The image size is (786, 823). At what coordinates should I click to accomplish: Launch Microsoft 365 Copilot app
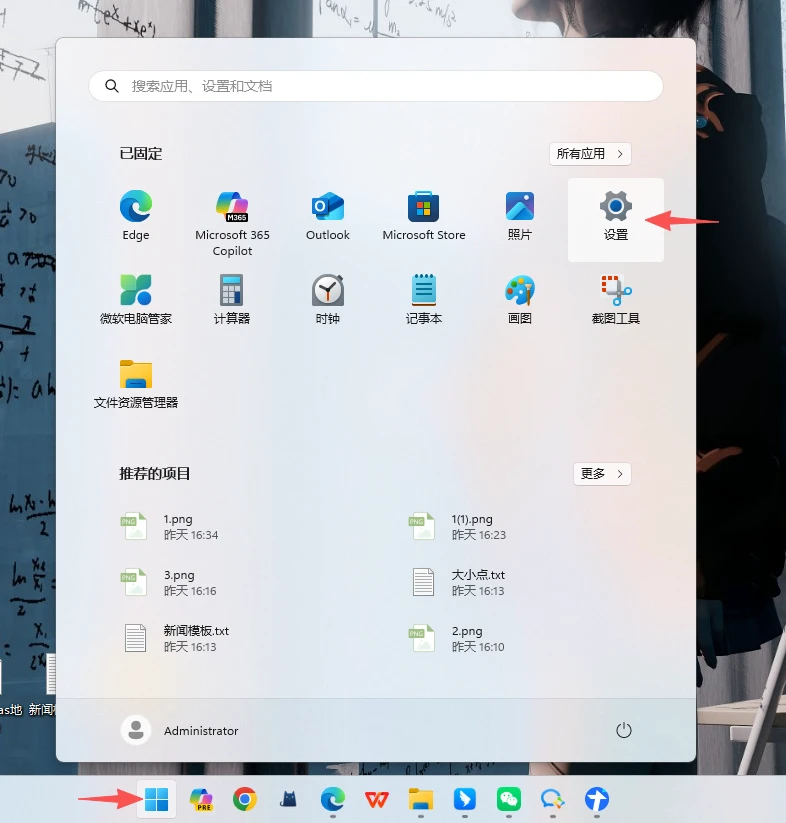232,222
